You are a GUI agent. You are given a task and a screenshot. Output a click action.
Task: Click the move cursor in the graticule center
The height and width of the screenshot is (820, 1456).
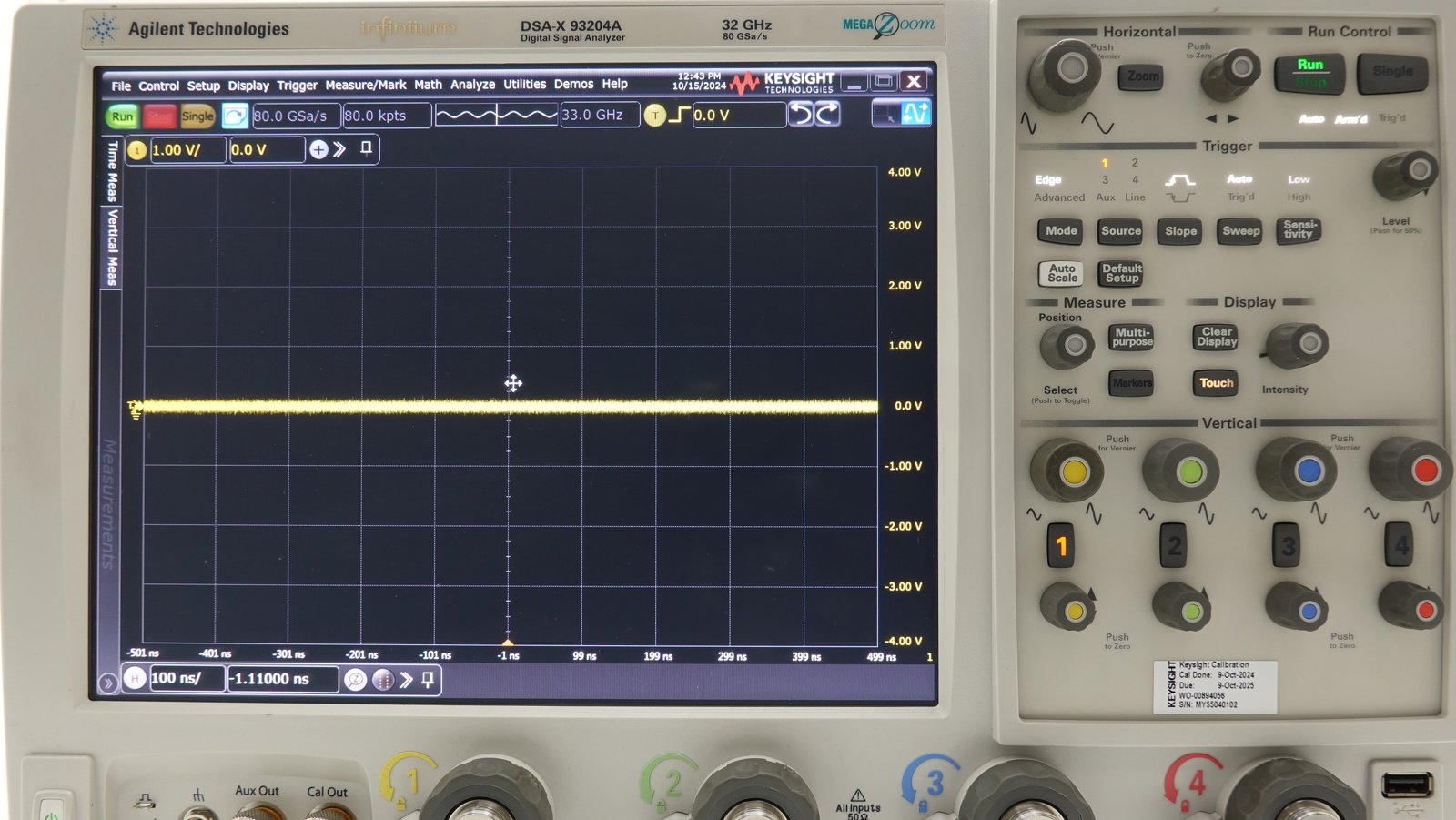[x=513, y=383]
